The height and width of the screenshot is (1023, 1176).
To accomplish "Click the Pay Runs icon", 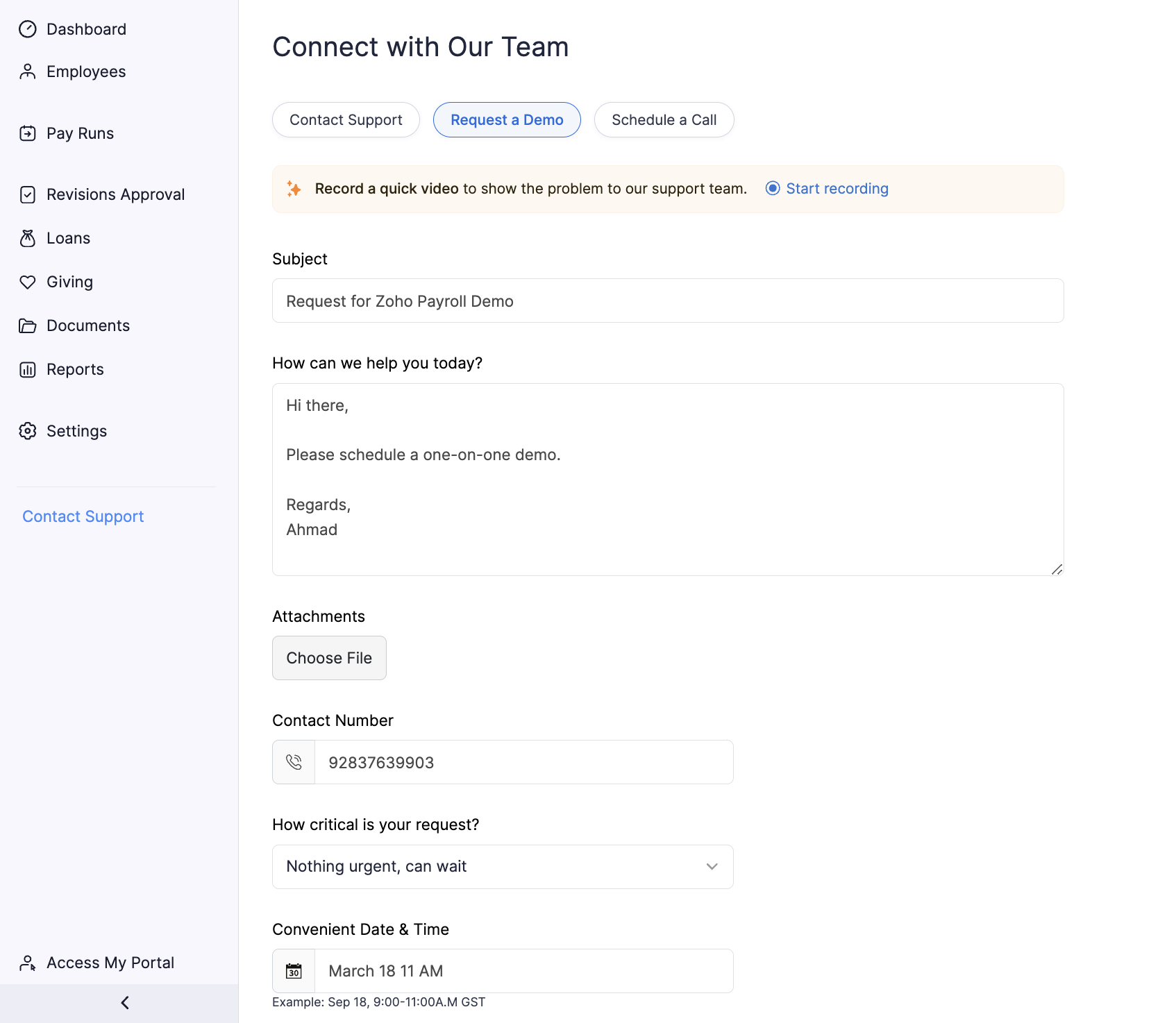I will 28,133.
